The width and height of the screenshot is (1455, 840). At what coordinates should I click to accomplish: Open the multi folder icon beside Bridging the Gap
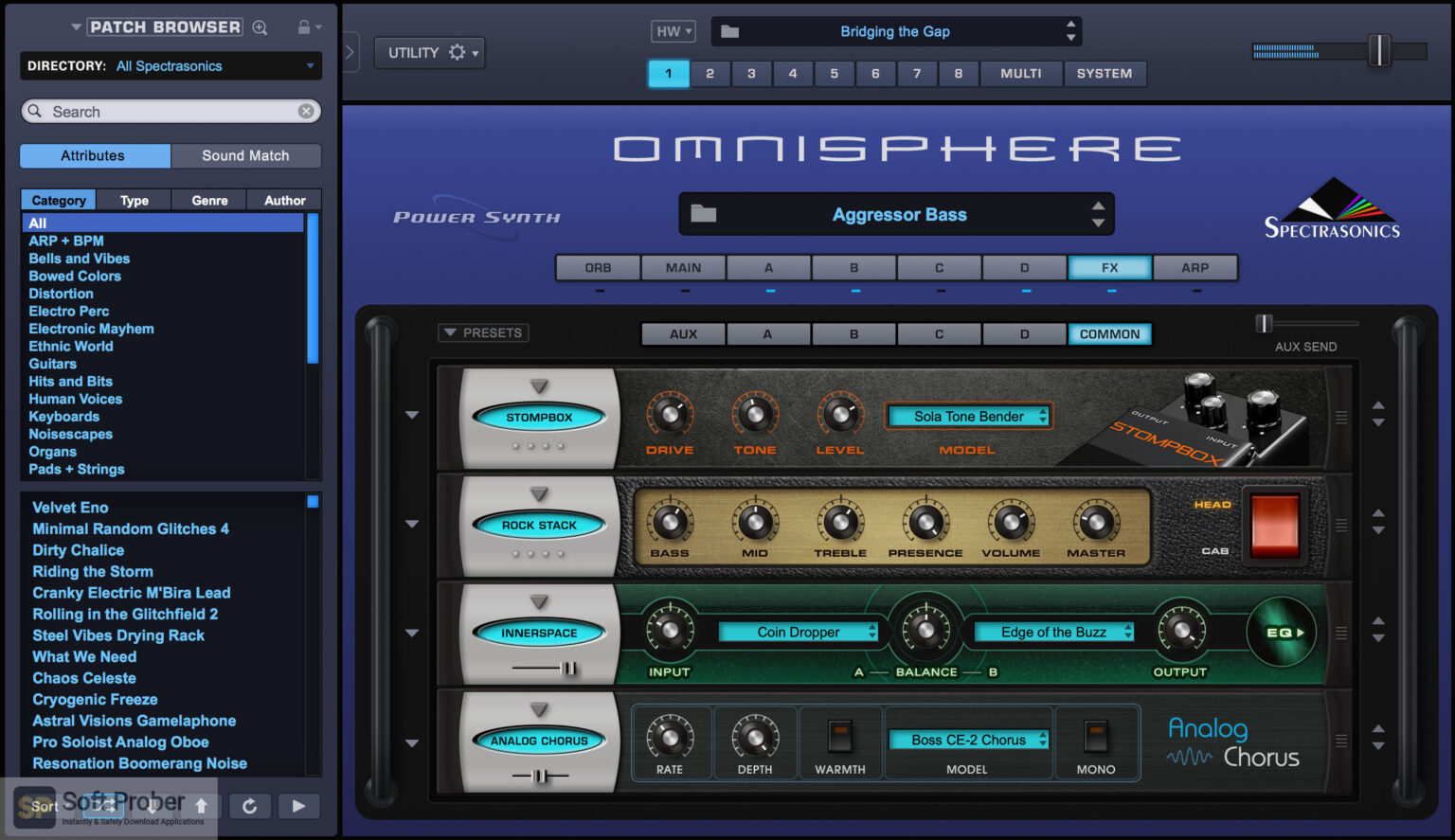pos(729,31)
